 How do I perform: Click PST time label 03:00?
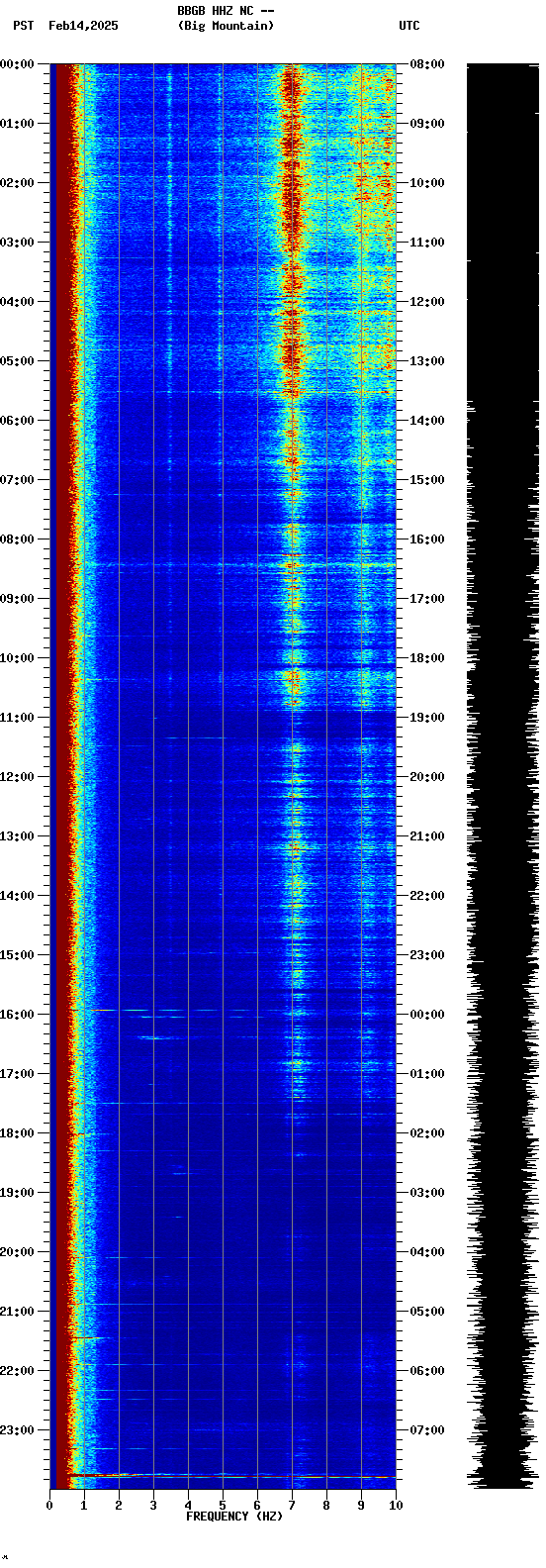pos(18,243)
